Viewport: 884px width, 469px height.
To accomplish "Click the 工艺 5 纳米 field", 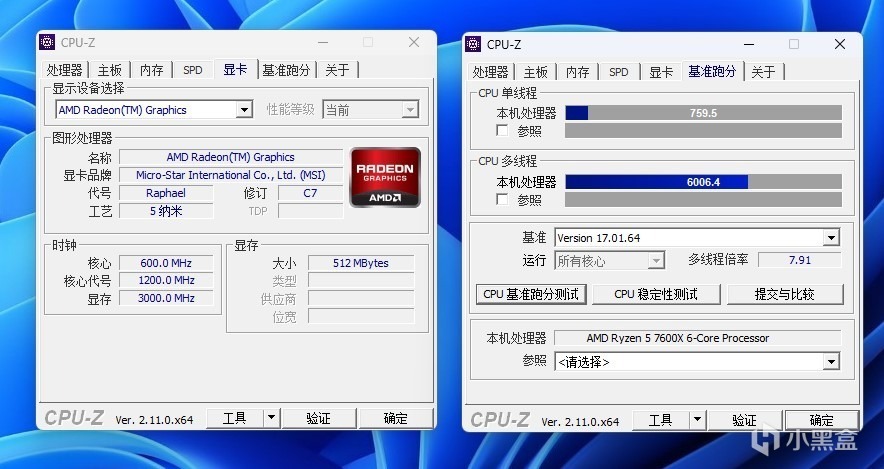I will pos(166,211).
